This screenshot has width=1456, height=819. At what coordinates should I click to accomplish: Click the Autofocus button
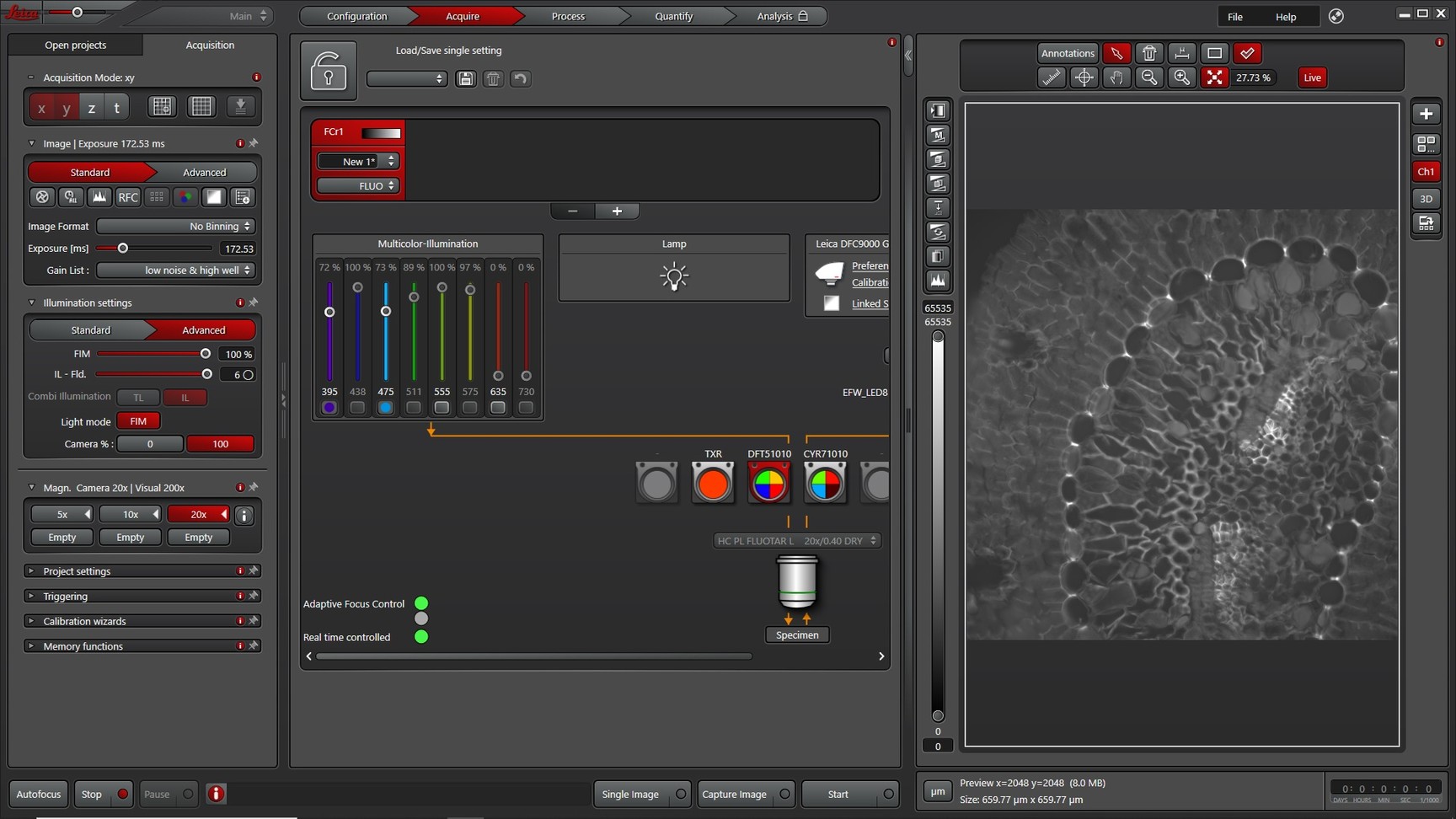pos(37,794)
